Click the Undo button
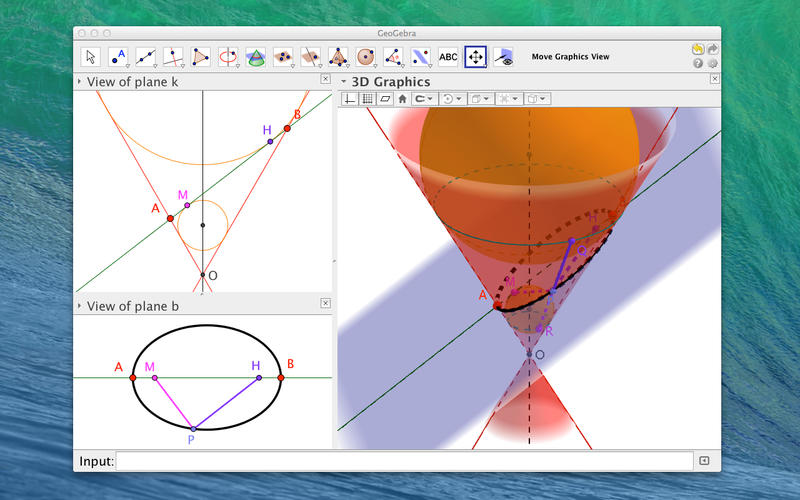The width and height of the screenshot is (800, 500). 697,49
